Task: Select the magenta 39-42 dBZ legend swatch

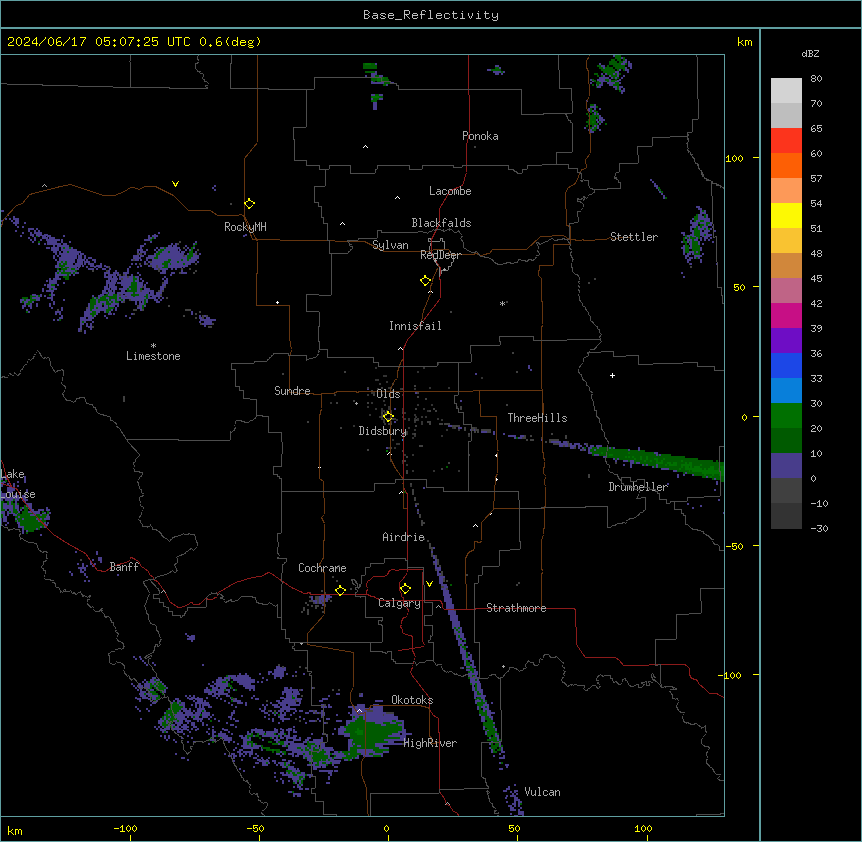Action: point(786,315)
